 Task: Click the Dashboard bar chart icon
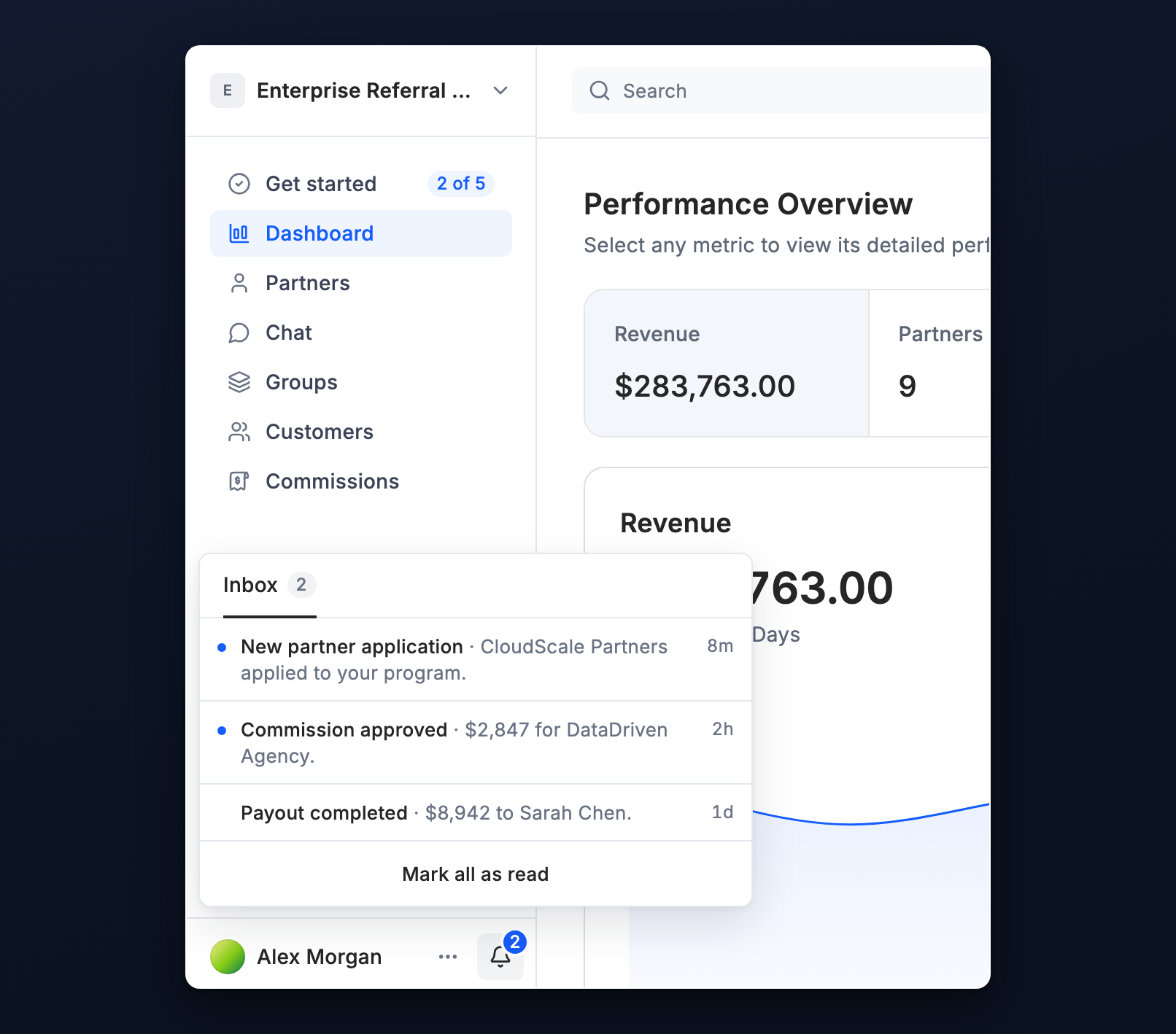click(239, 233)
